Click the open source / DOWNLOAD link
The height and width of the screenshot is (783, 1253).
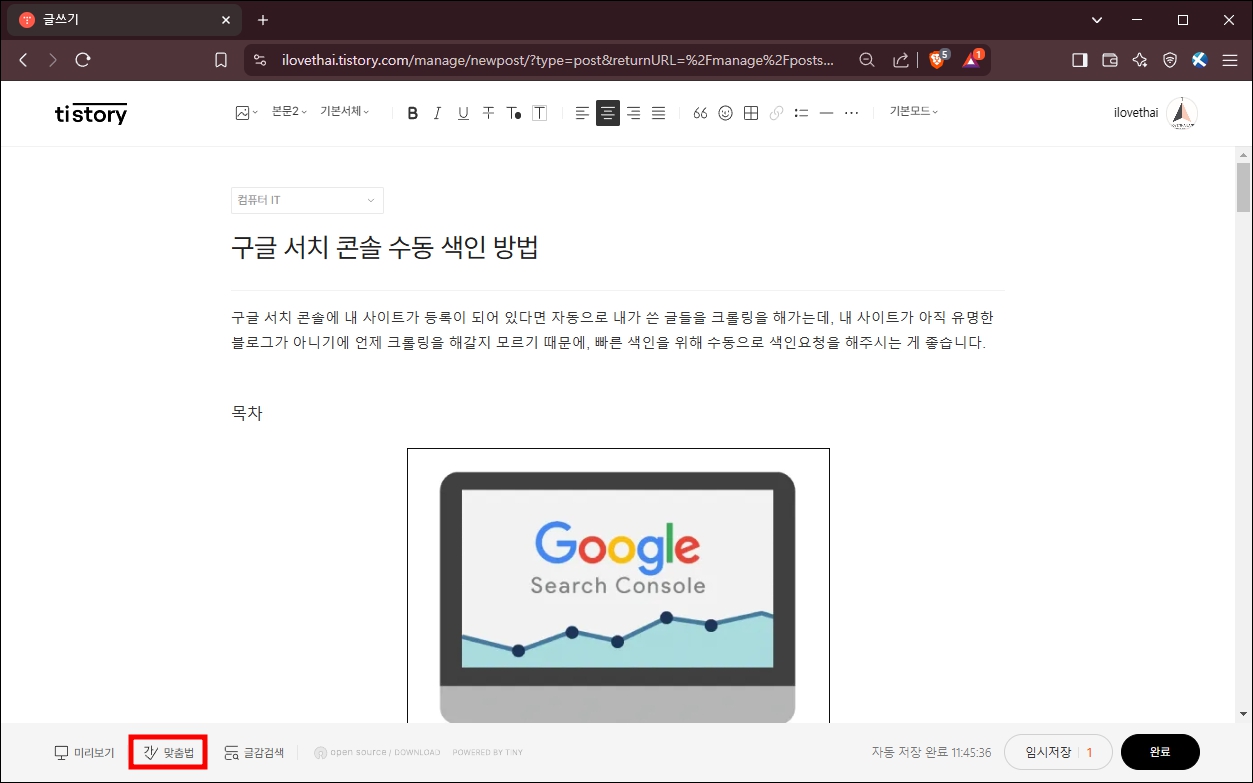(x=377, y=752)
